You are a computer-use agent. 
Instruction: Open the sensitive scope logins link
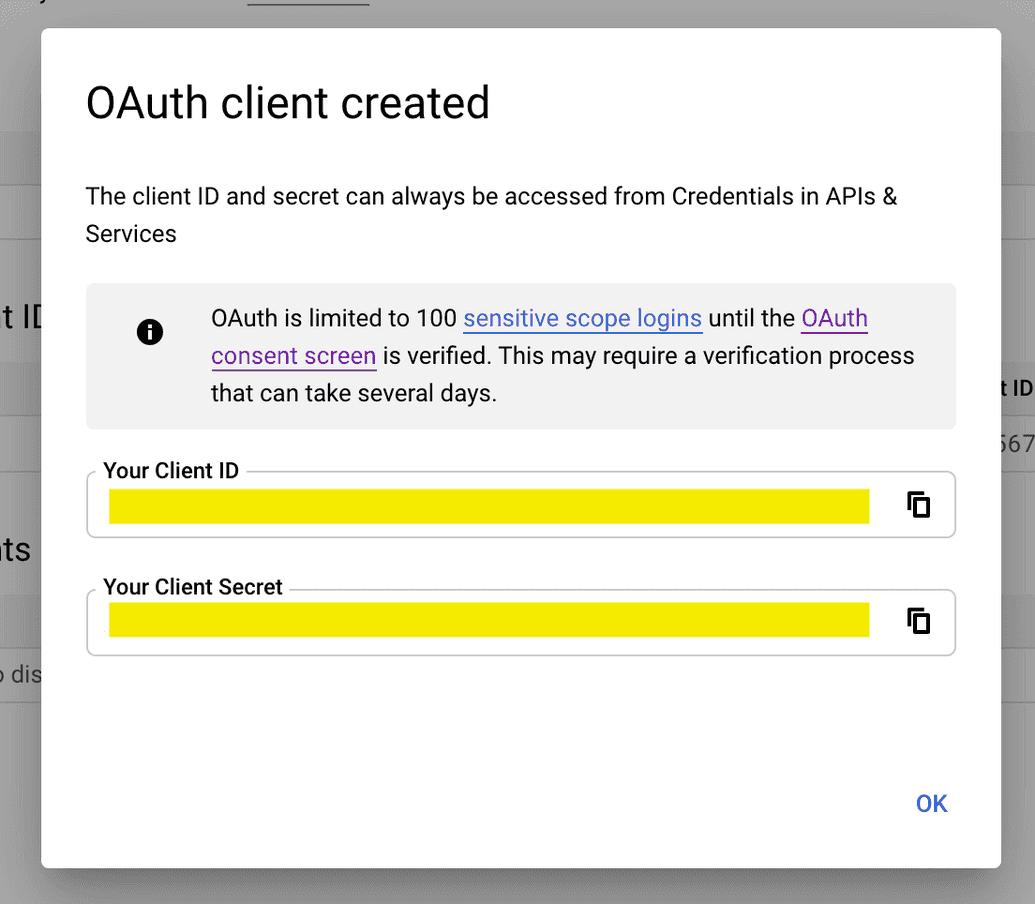click(582, 318)
